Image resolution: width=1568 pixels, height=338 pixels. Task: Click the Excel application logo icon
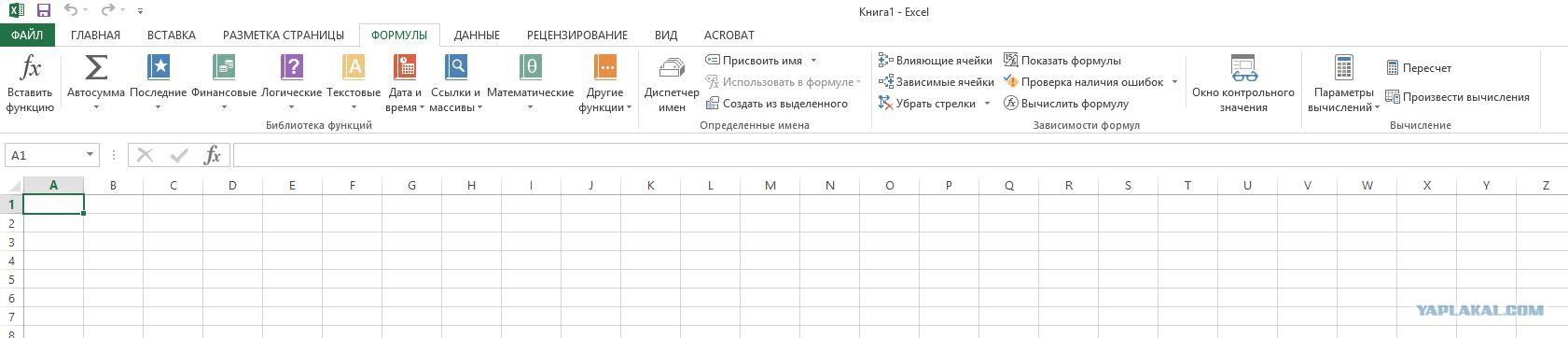[16, 11]
